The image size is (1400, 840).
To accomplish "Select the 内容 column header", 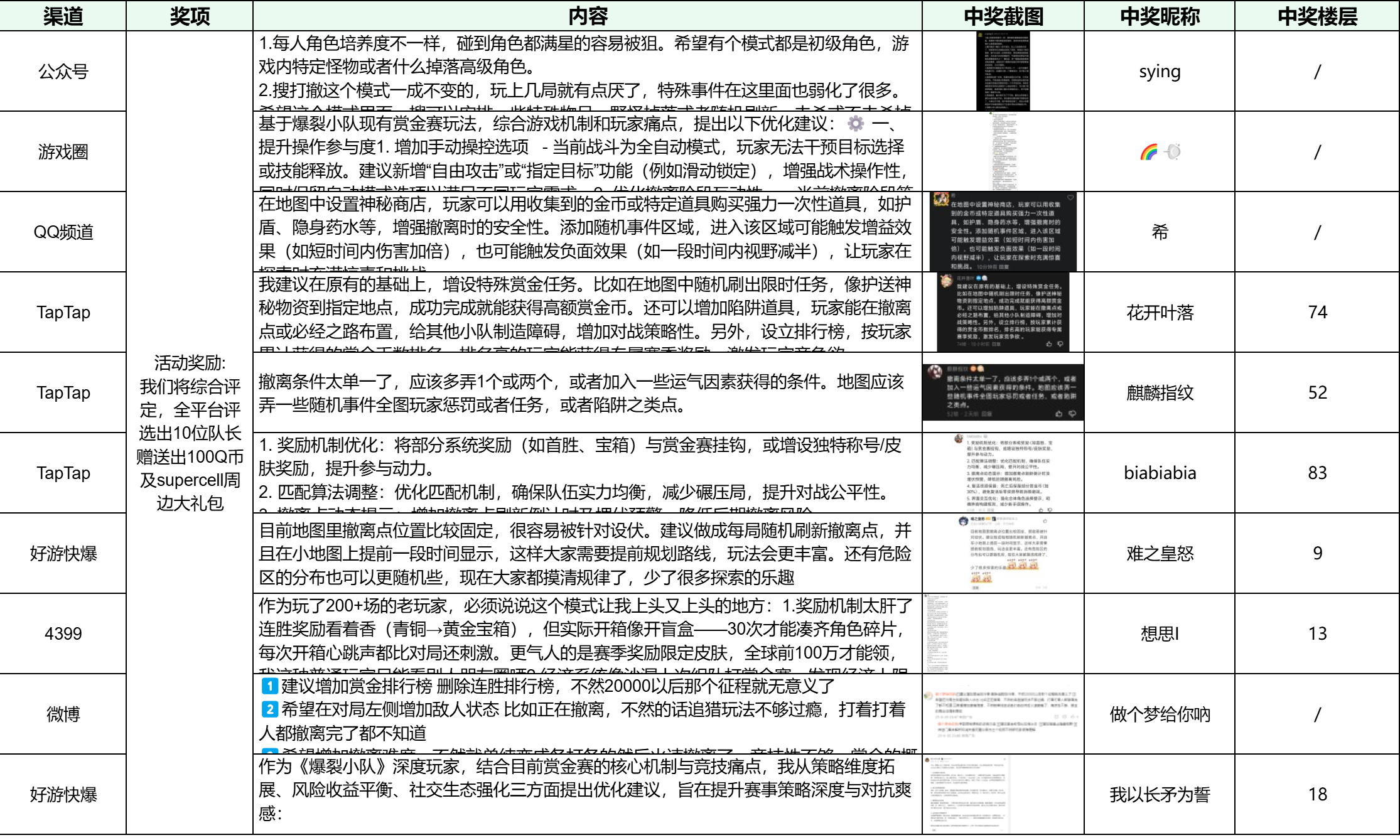I will point(588,16).
